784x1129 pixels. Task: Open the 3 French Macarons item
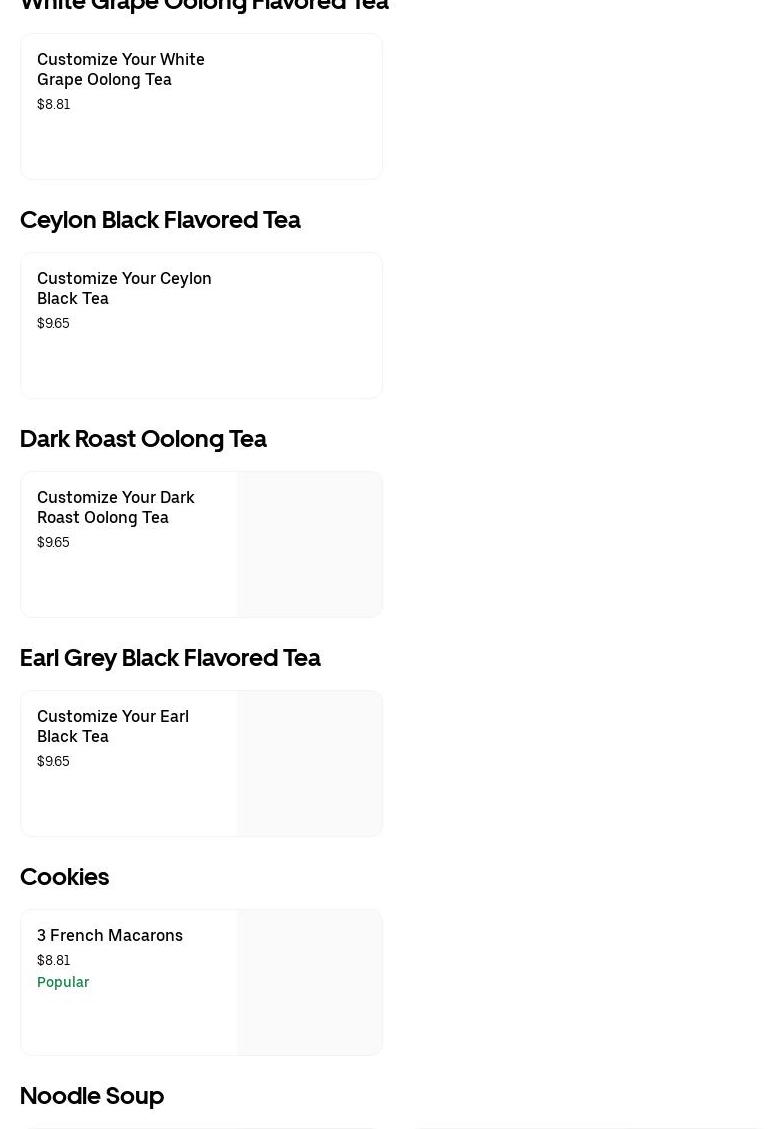pyautogui.click(x=110, y=935)
